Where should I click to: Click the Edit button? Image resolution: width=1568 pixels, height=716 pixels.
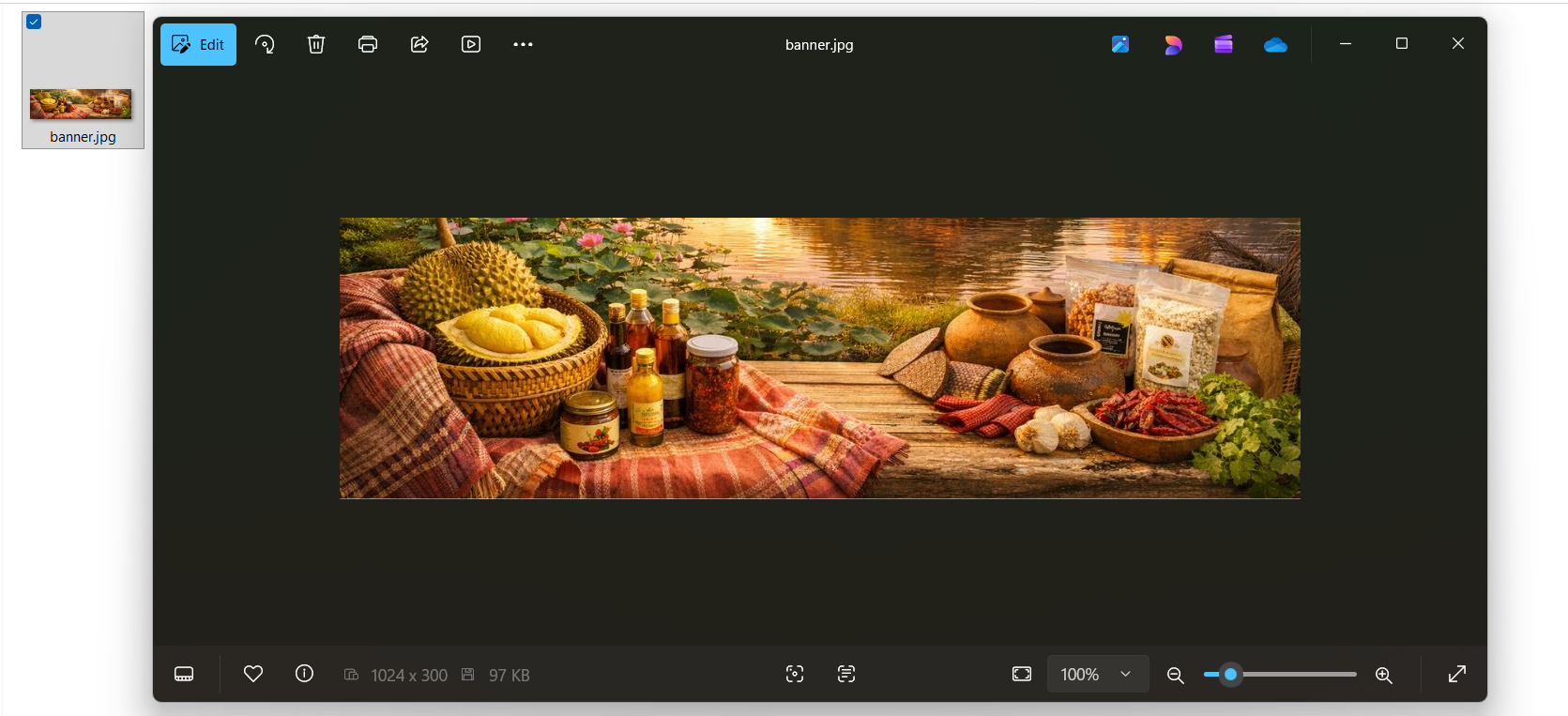click(x=198, y=44)
